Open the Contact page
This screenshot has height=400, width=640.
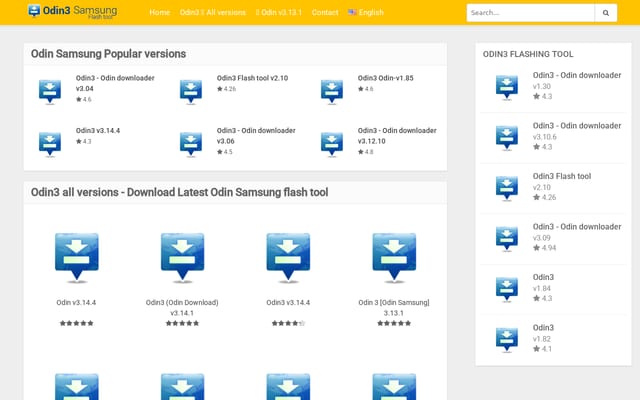tap(325, 12)
